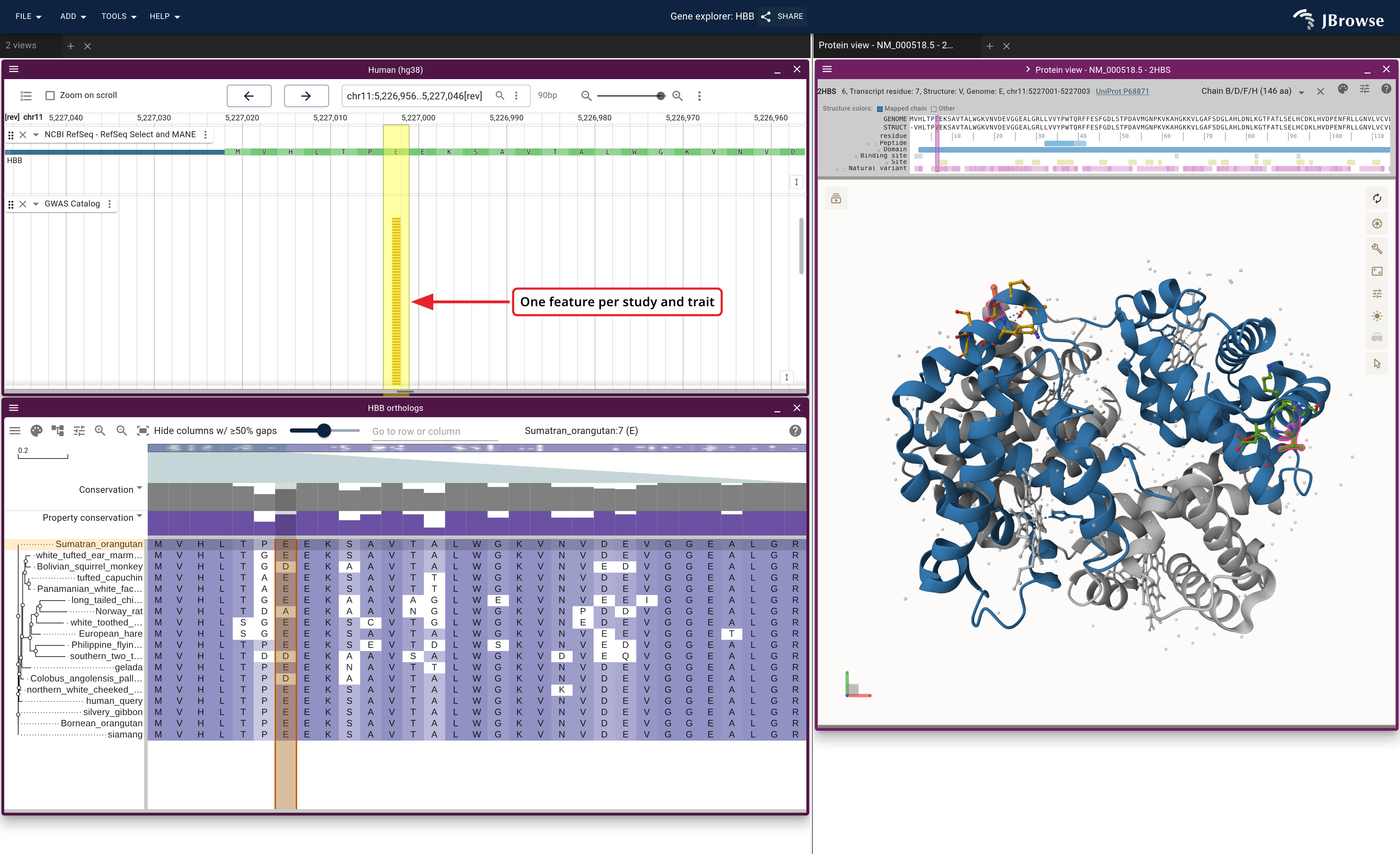
Task: Expand the GWAS Catalog track dropdown arrow
Action: tap(36, 204)
